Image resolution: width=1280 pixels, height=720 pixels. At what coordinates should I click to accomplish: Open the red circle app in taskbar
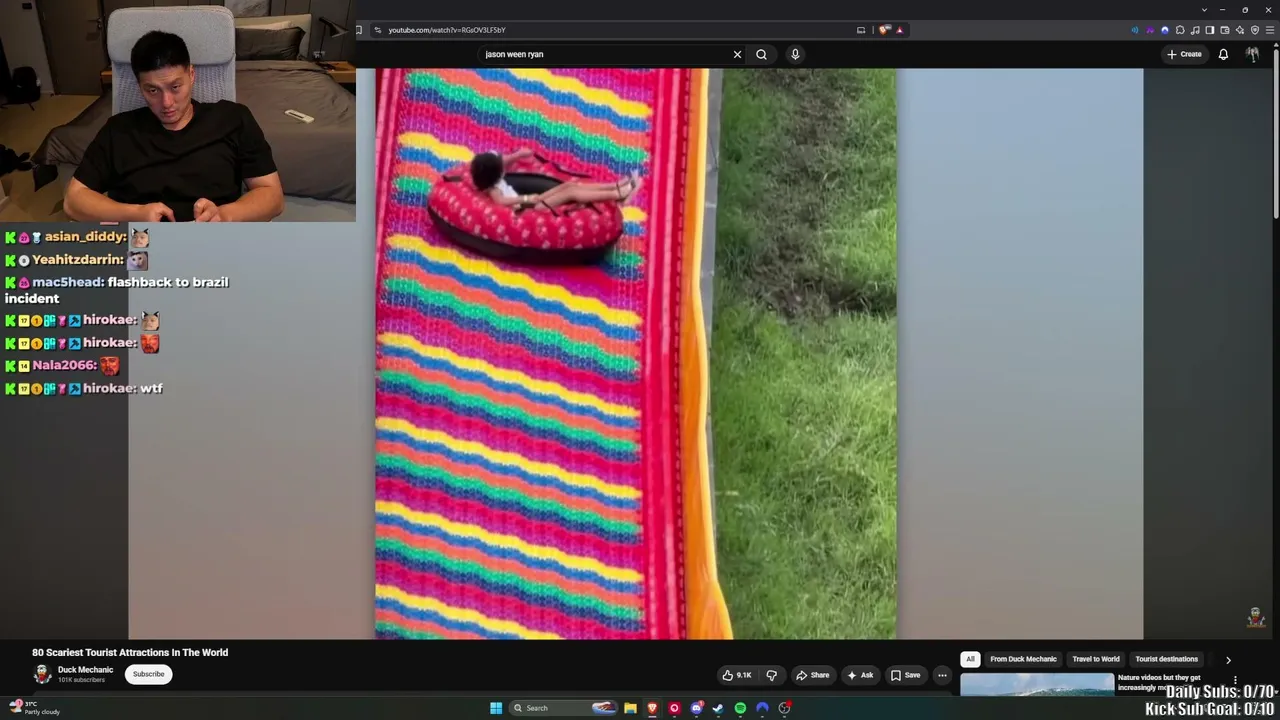(x=674, y=708)
